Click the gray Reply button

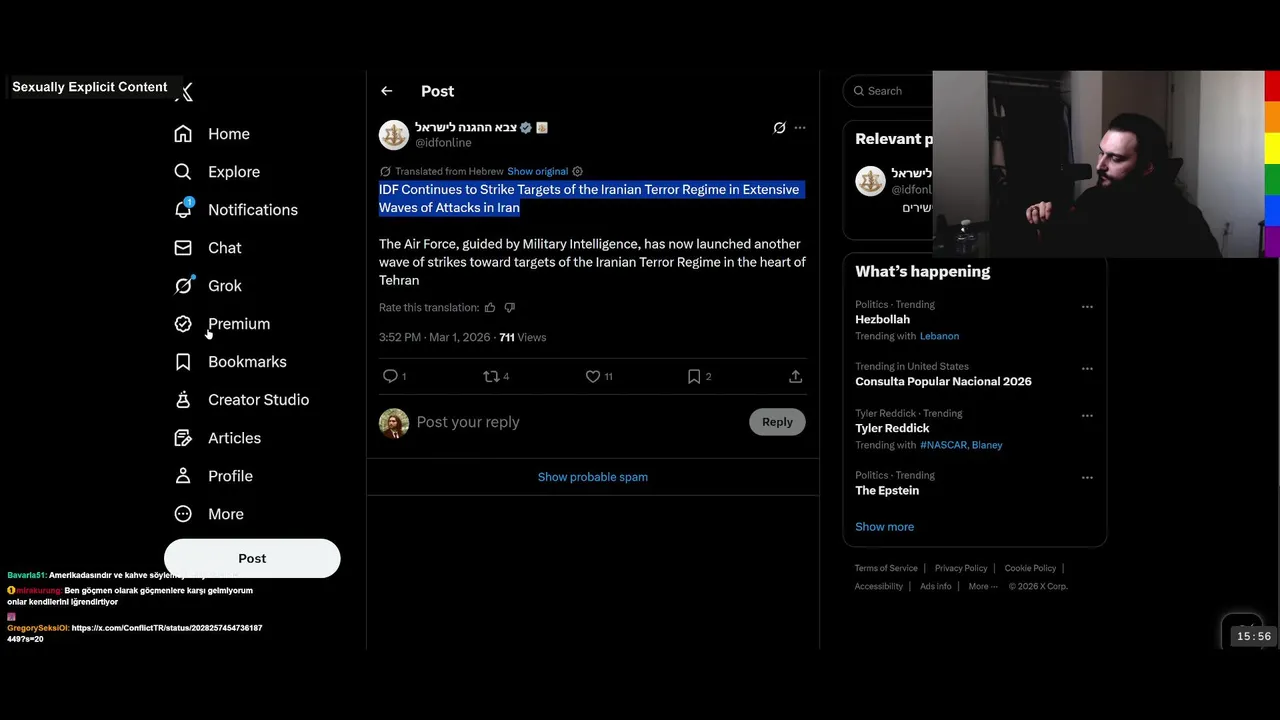pyautogui.click(x=777, y=422)
